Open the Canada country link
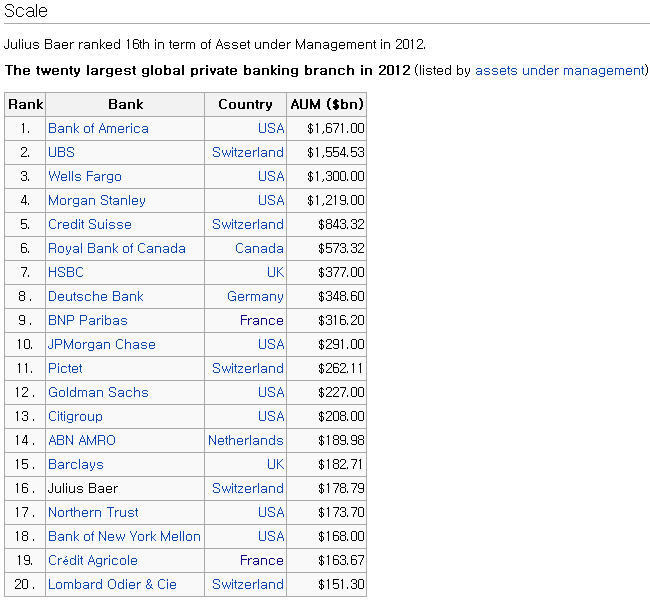650x600 pixels. click(x=260, y=248)
